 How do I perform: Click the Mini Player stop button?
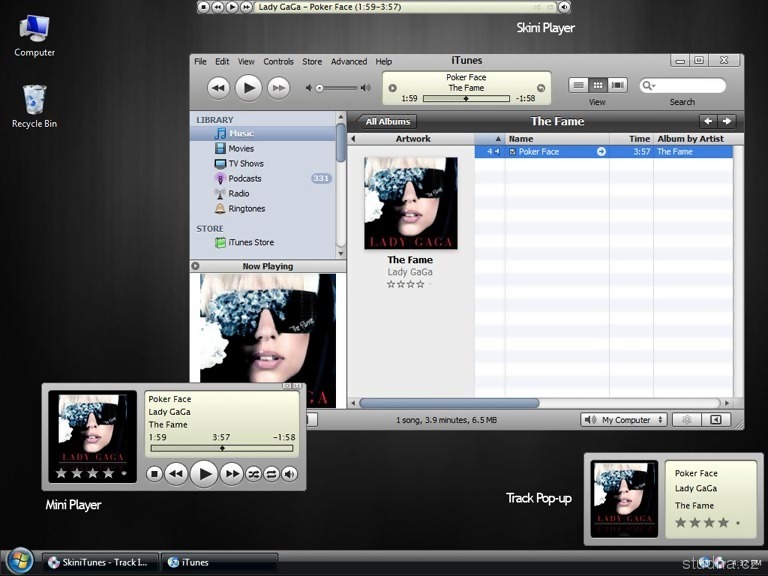click(x=154, y=474)
